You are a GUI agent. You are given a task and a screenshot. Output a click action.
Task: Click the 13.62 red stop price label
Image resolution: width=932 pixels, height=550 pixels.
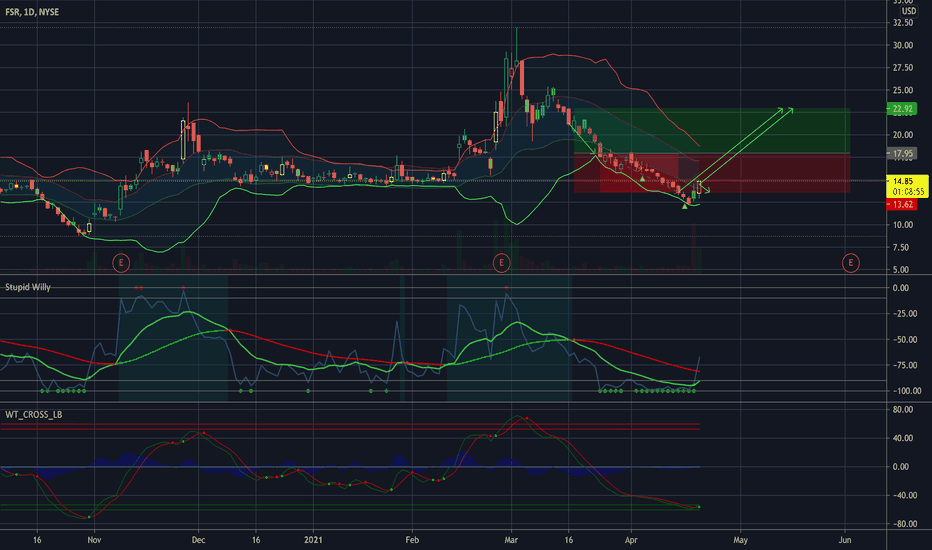[902, 205]
